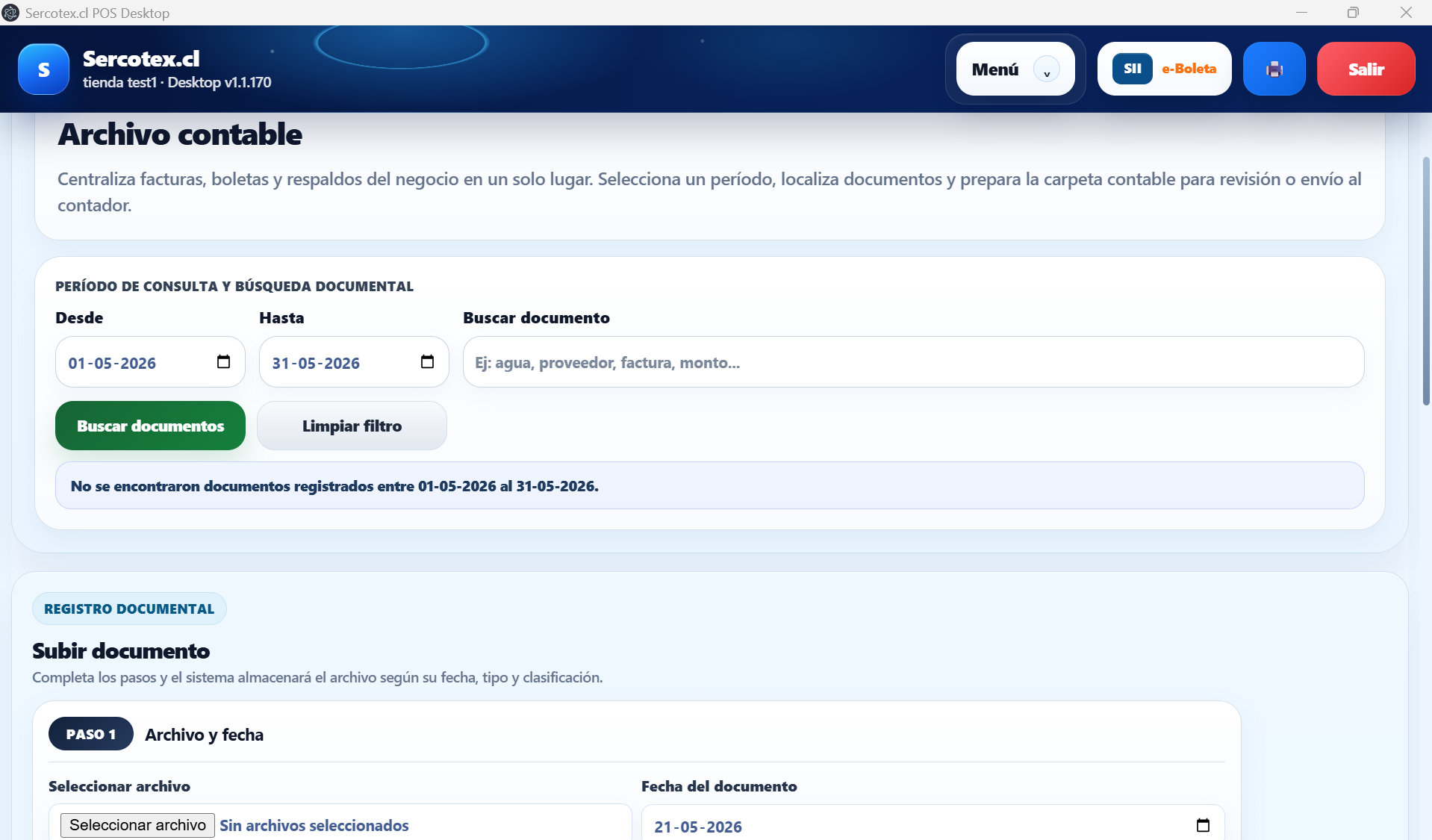Click the red Salir button
Screen dimensions: 1432x840
(x=1366, y=69)
